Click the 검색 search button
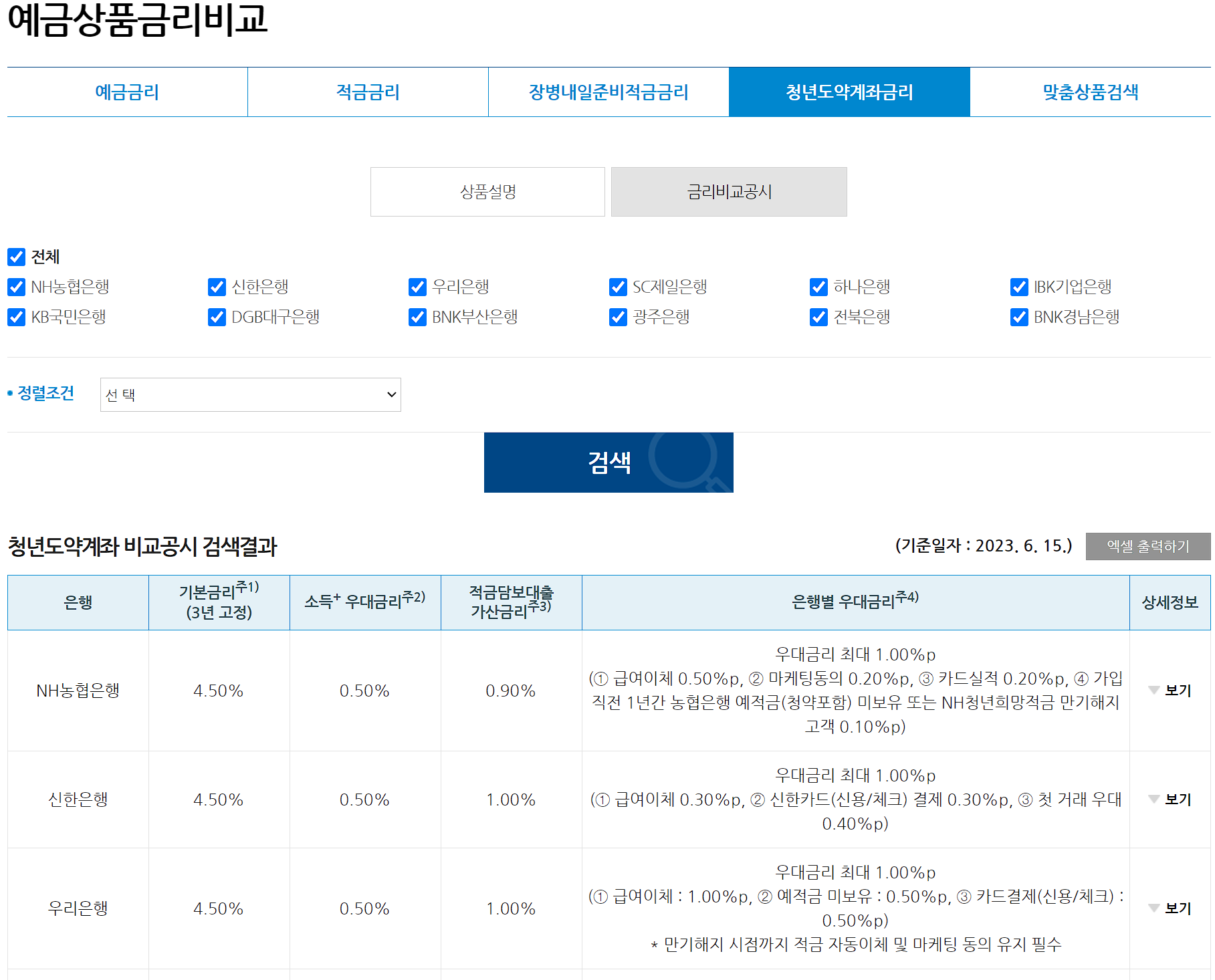The height and width of the screenshot is (980, 1215). click(607, 462)
